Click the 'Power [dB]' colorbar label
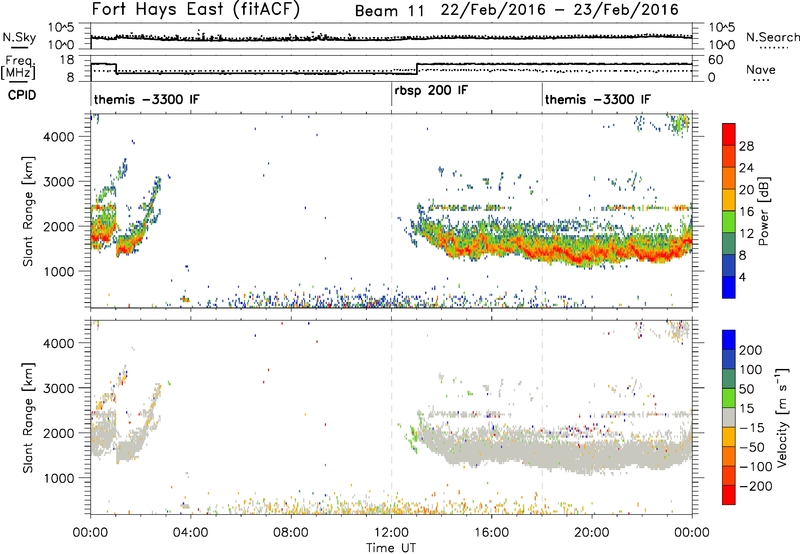800x554 pixels. [x=763, y=211]
